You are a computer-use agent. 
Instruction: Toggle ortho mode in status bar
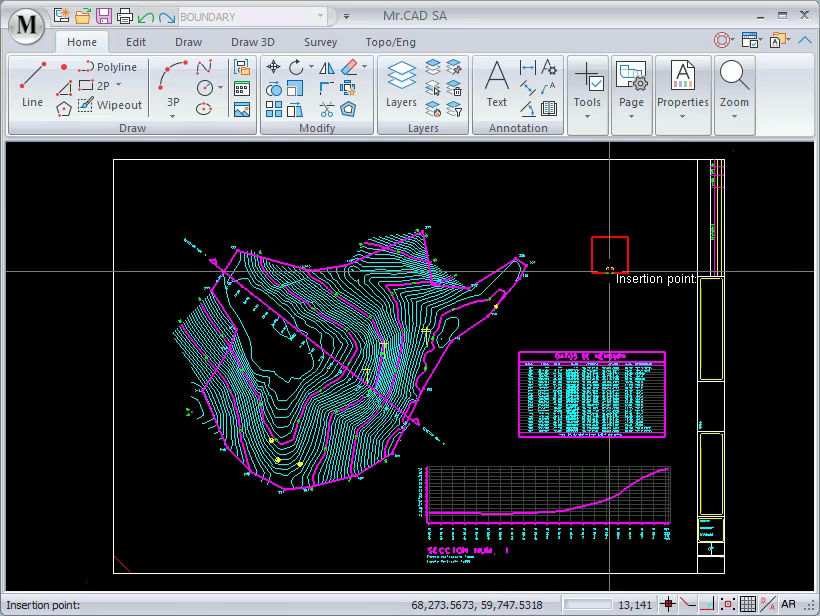707,605
